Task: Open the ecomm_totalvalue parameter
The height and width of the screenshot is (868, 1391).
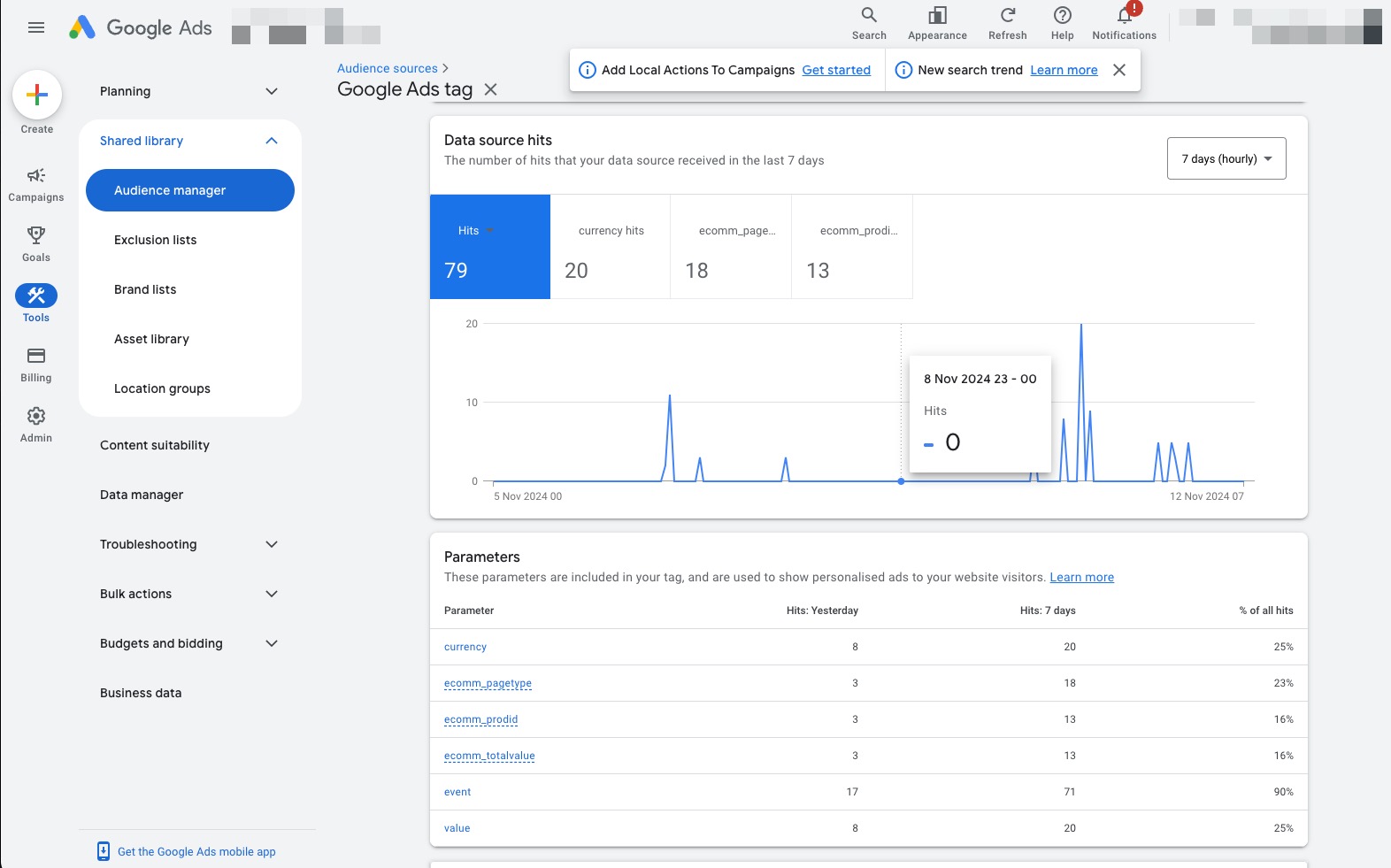Action: tap(489, 756)
